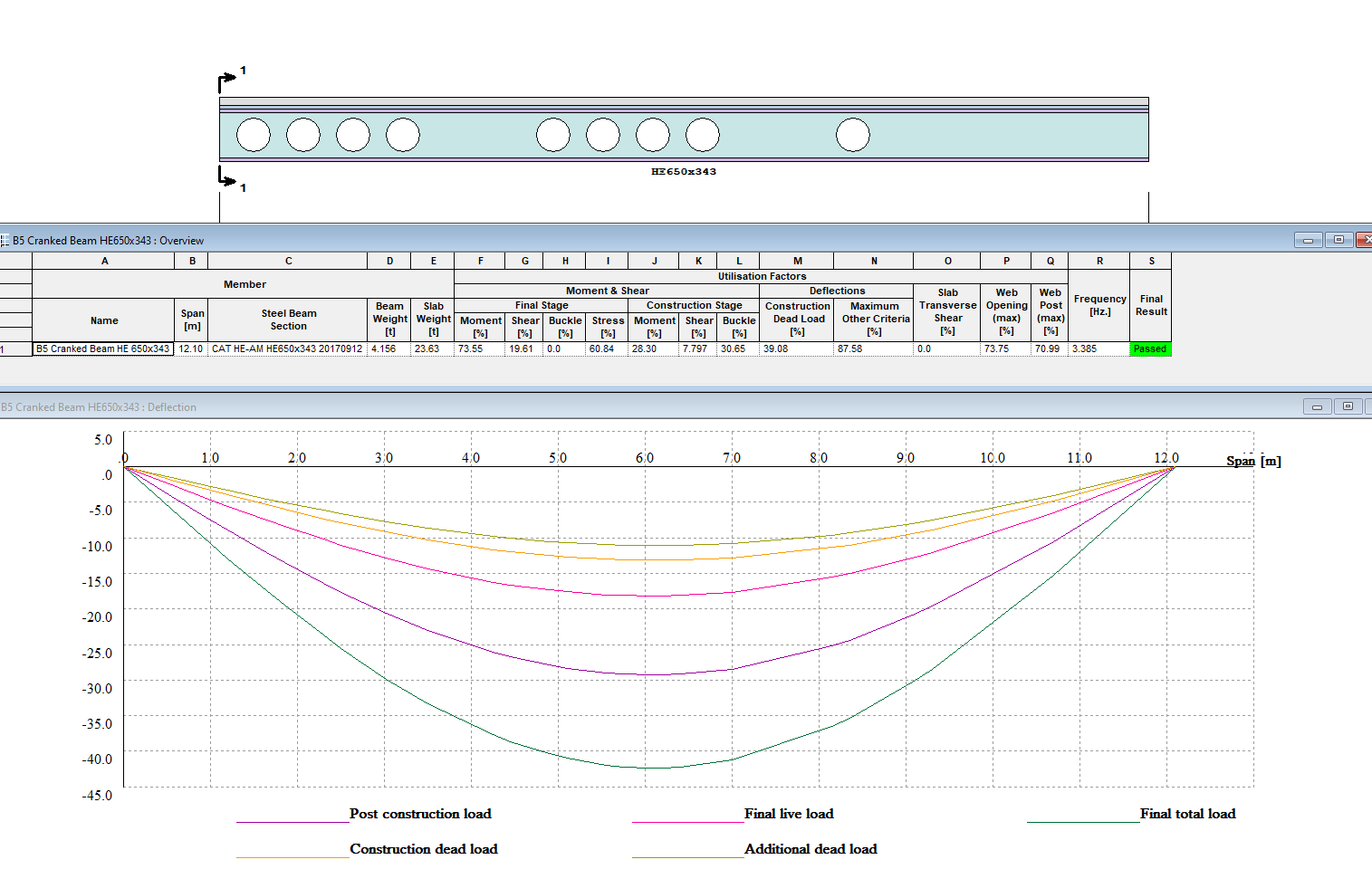Image resolution: width=1372 pixels, height=869 pixels.
Task: Switch to the Overview results window
Action: point(108,240)
